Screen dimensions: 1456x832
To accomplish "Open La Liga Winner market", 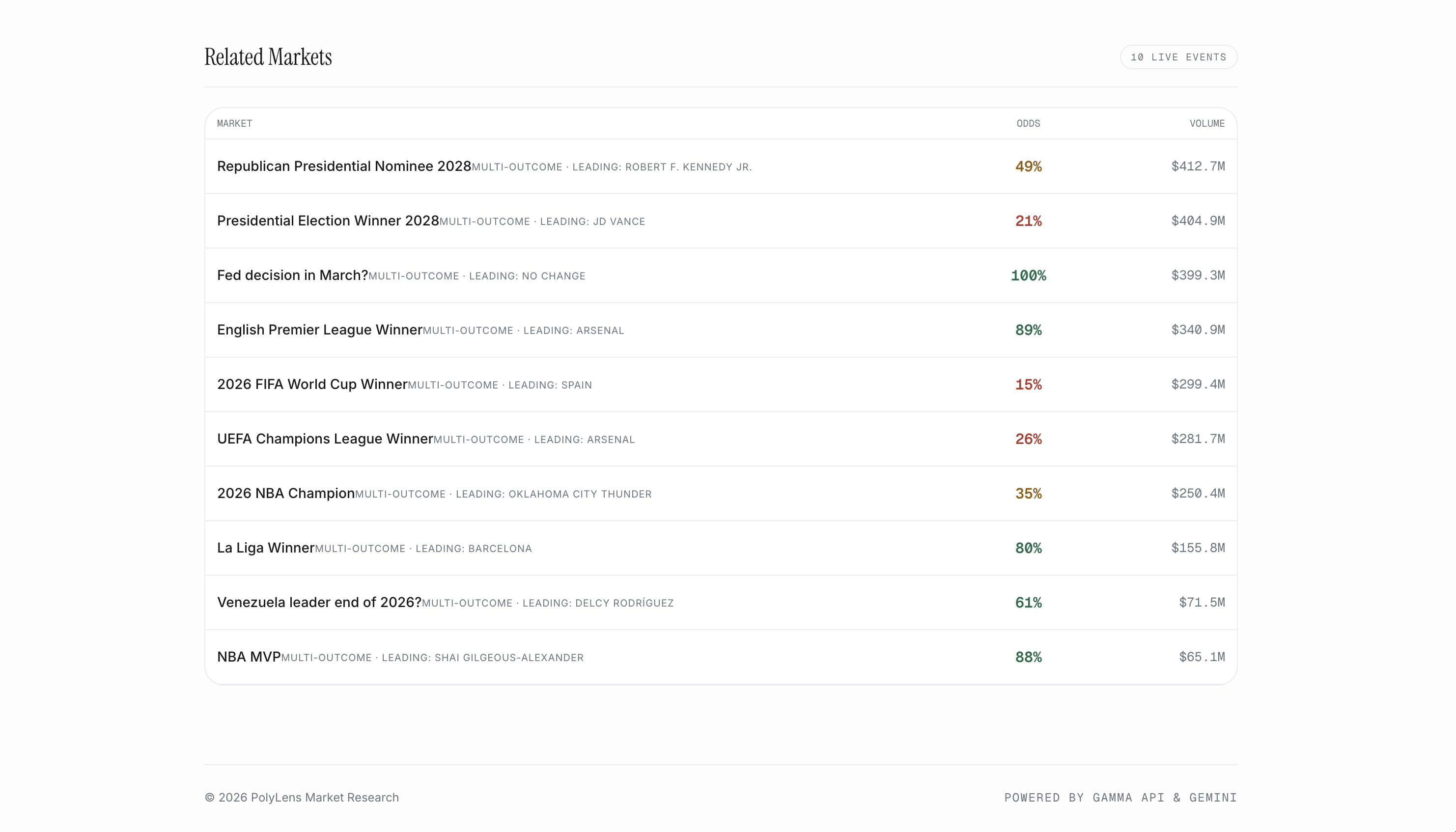I will click(266, 548).
